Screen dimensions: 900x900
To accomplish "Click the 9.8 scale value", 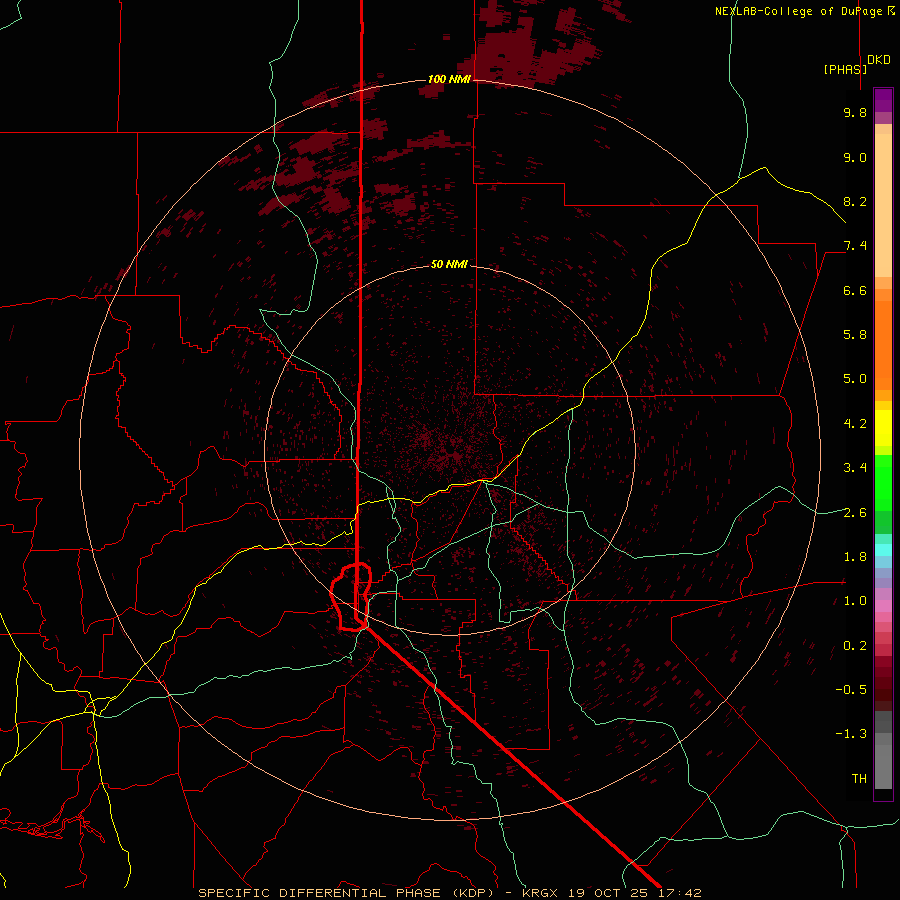I will point(855,112).
